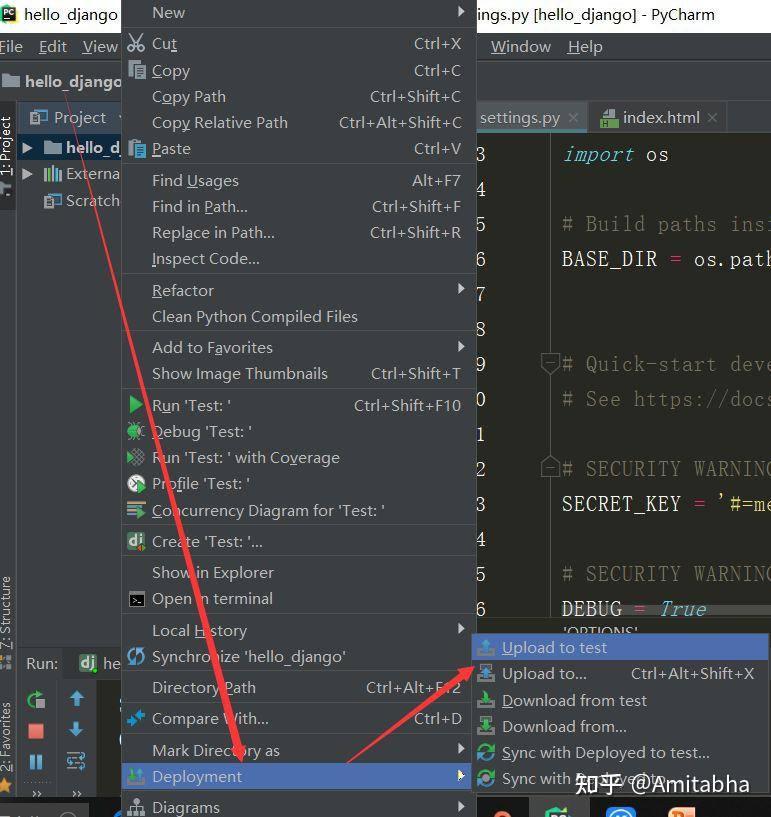The height and width of the screenshot is (817, 771).
Task: Click the blue down arrow in Run panel
Action: (x=76, y=729)
